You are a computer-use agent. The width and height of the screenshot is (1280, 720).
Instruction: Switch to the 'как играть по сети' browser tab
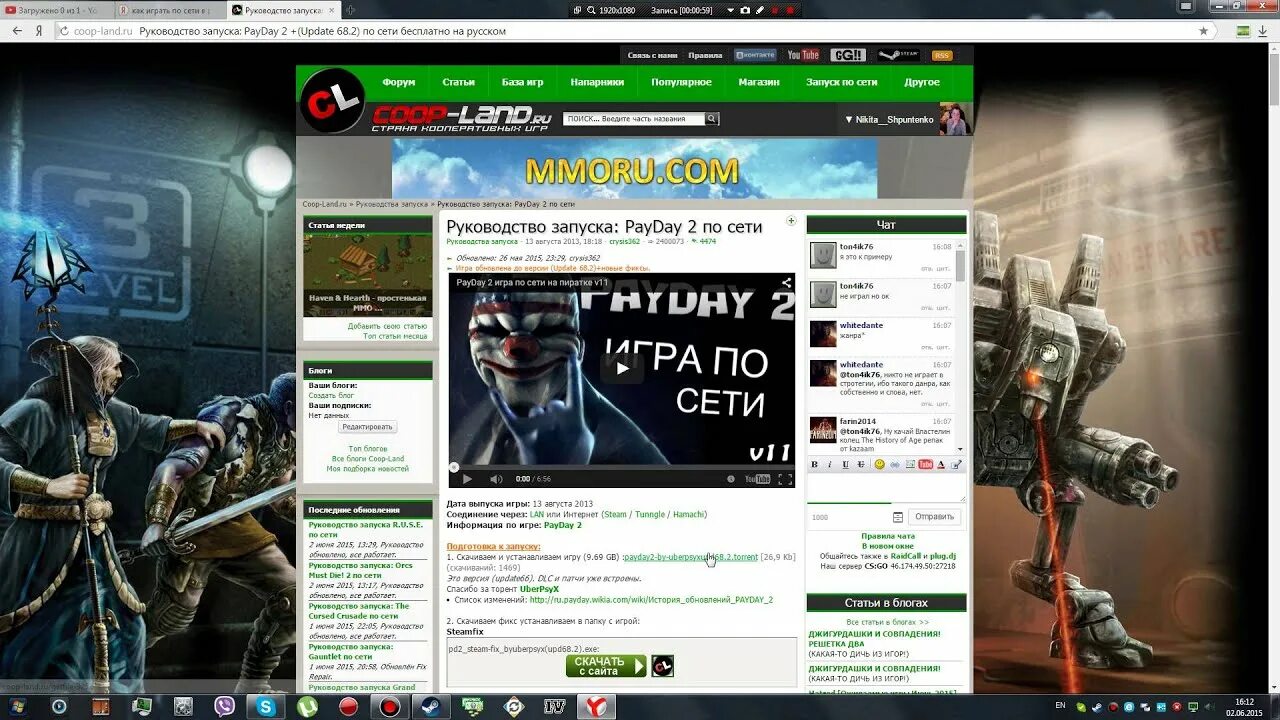click(171, 10)
